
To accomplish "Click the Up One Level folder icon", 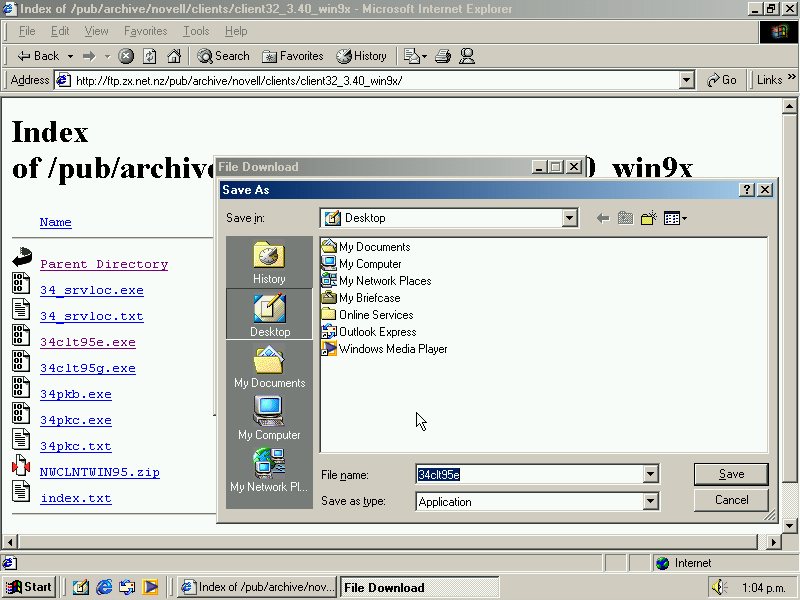I will click(626, 218).
